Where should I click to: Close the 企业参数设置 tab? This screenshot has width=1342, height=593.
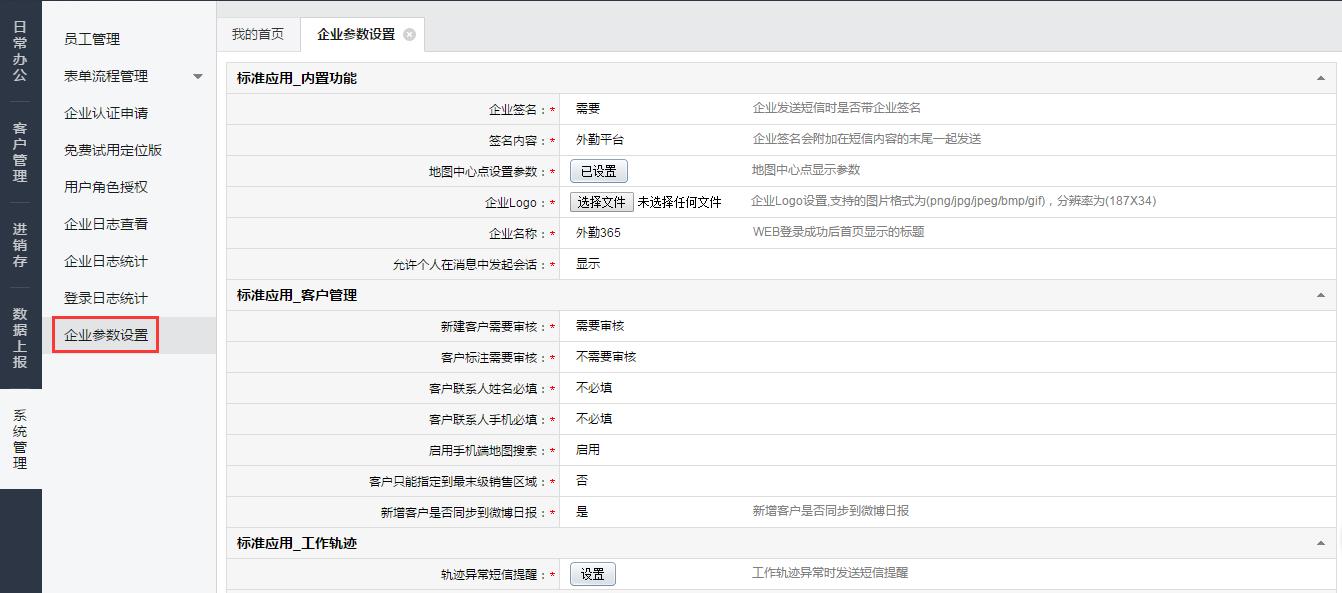tap(409, 35)
